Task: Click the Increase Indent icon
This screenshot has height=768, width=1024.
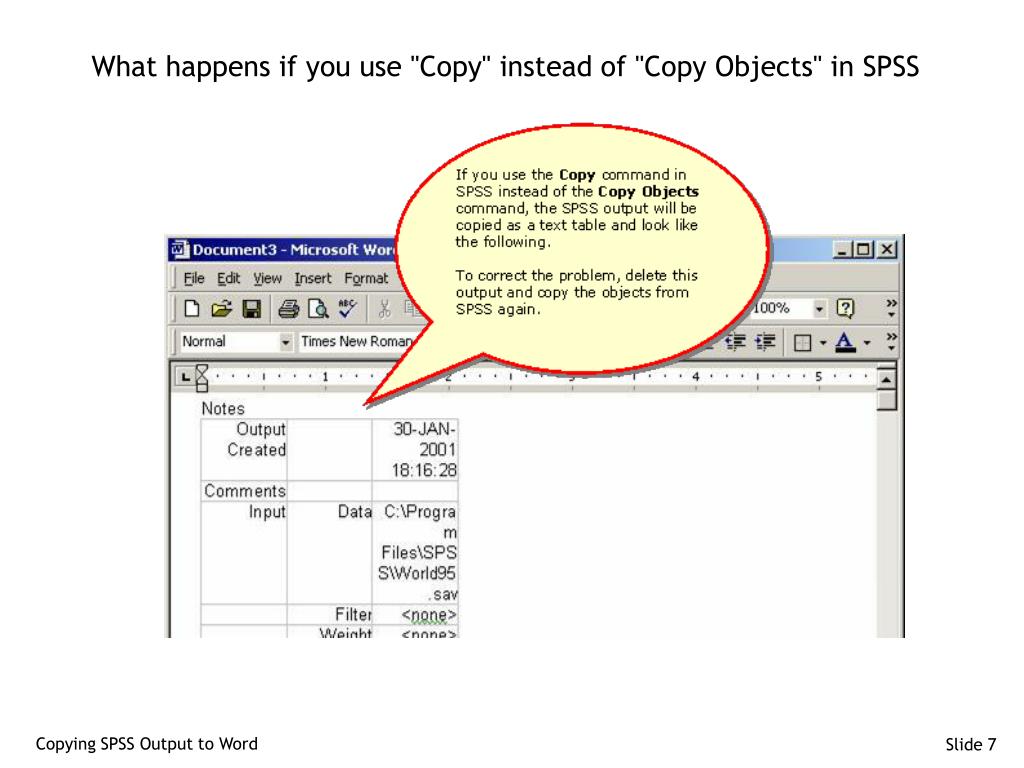Action: 765,342
